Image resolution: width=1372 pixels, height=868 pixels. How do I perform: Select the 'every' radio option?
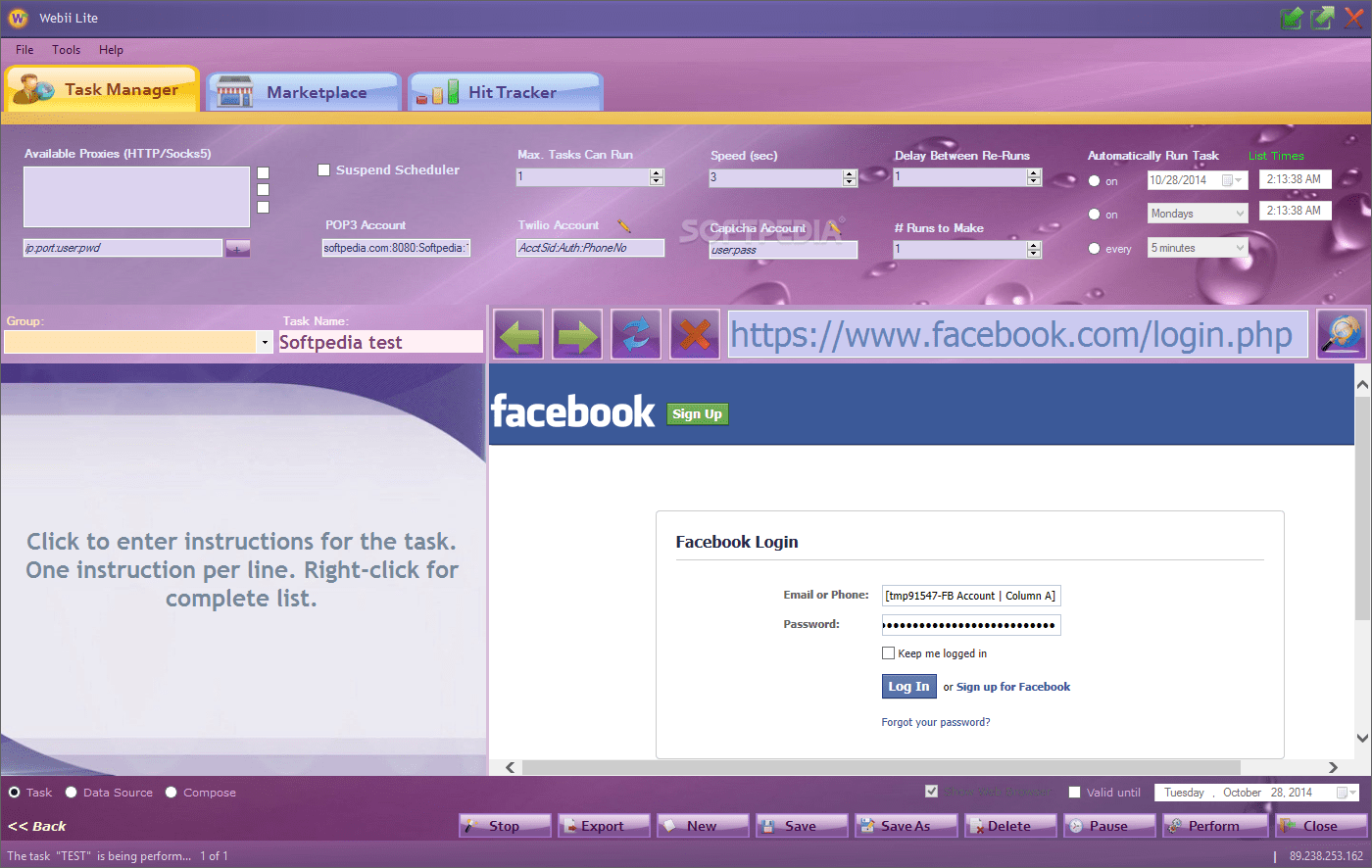(1094, 248)
